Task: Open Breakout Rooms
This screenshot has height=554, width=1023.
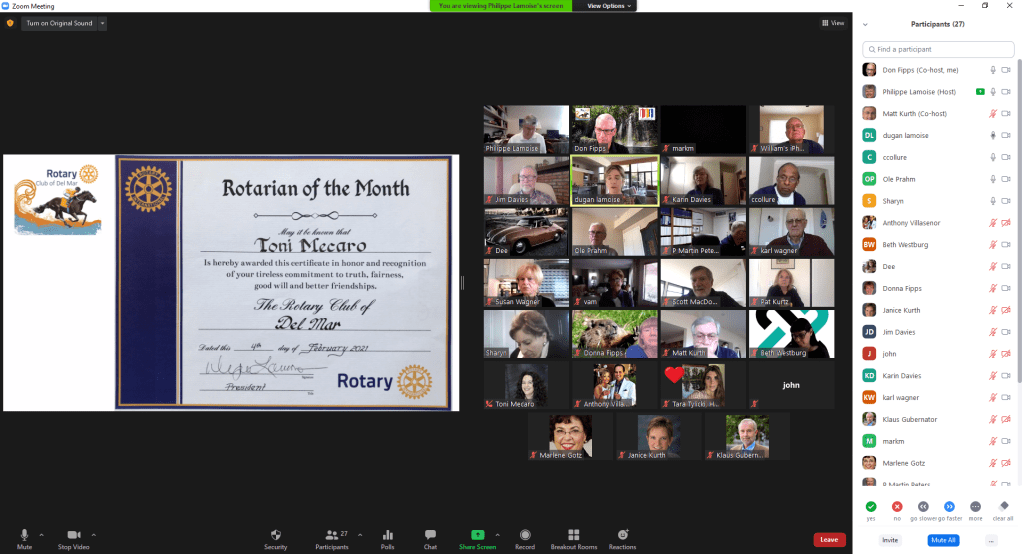Action: click(x=573, y=535)
